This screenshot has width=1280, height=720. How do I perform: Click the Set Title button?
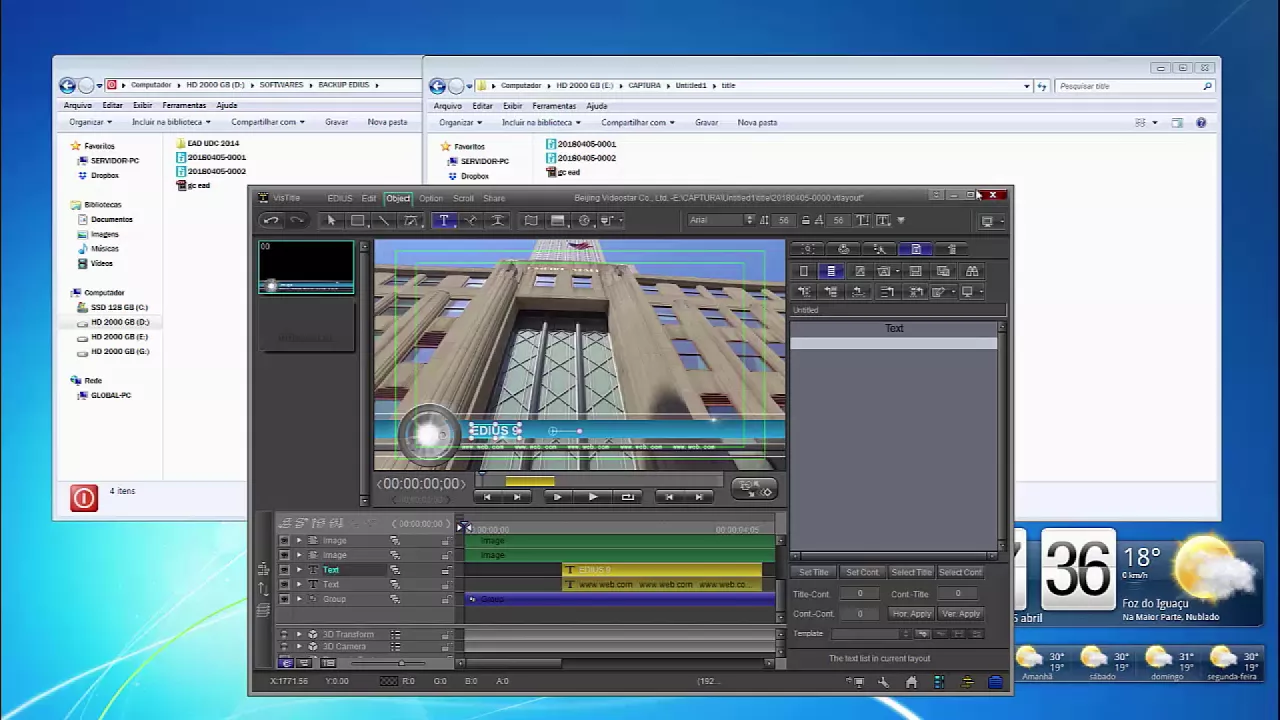[814, 572]
